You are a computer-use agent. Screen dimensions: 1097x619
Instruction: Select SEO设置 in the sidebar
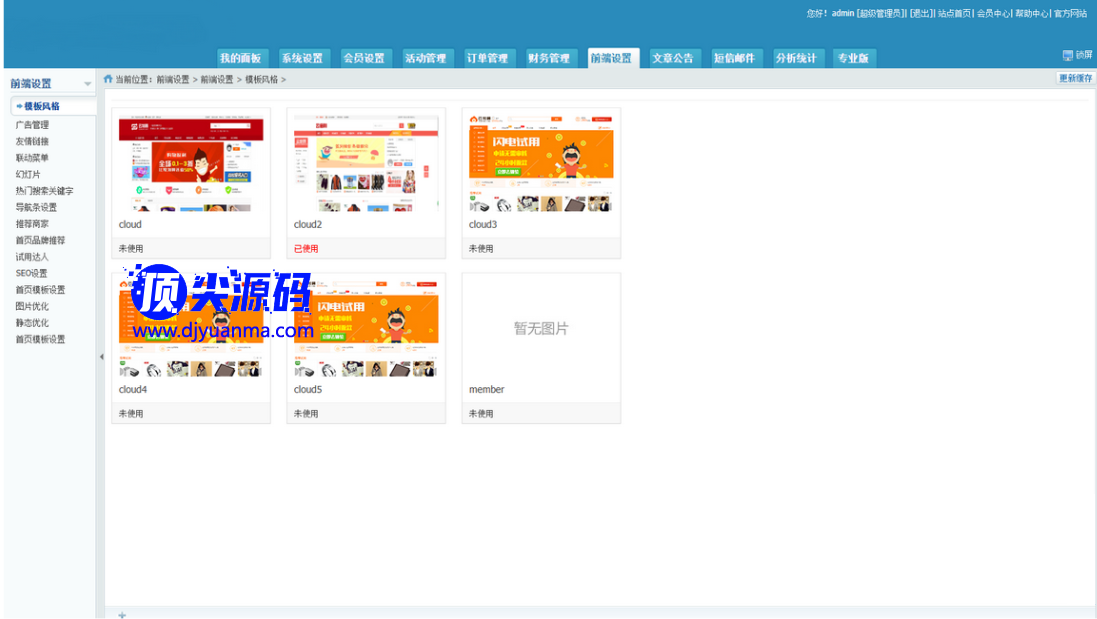(x=31, y=273)
